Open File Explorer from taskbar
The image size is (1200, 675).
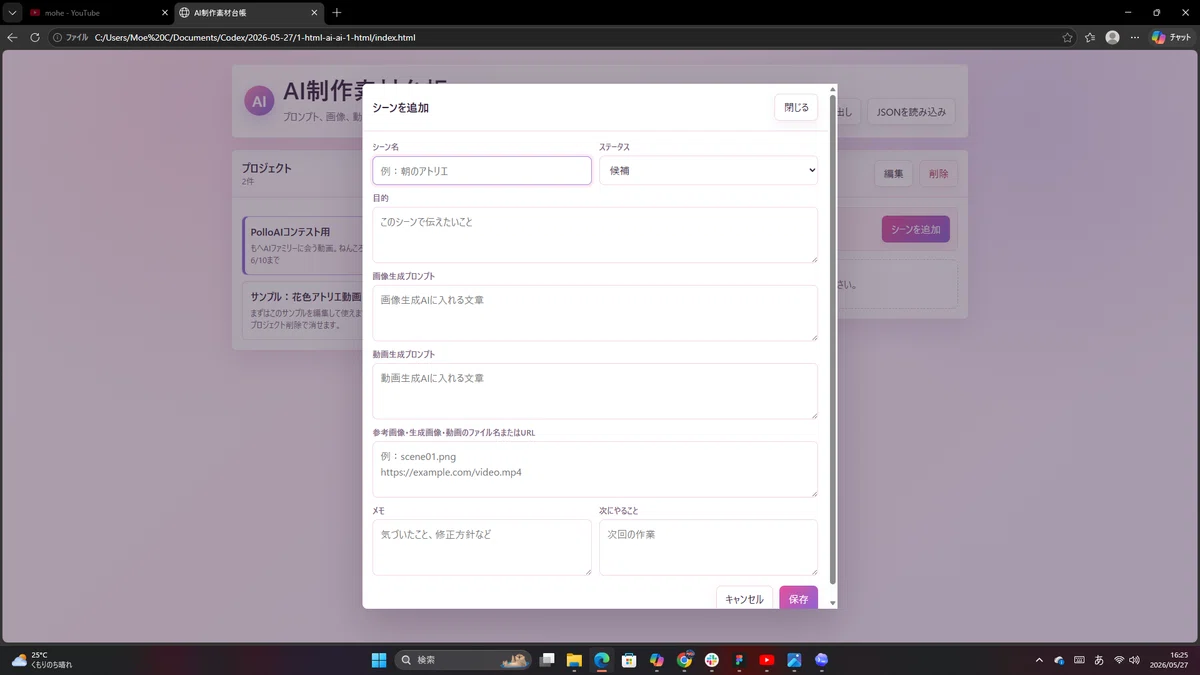(x=574, y=660)
